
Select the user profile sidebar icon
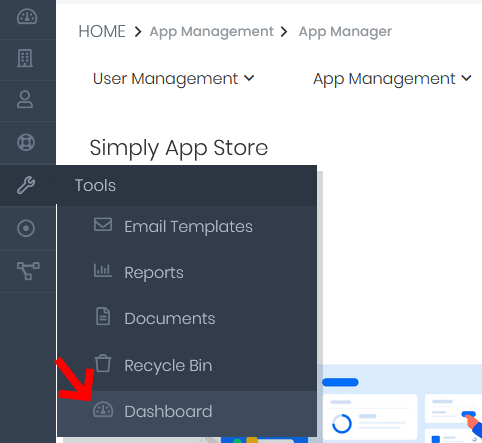(25, 99)
